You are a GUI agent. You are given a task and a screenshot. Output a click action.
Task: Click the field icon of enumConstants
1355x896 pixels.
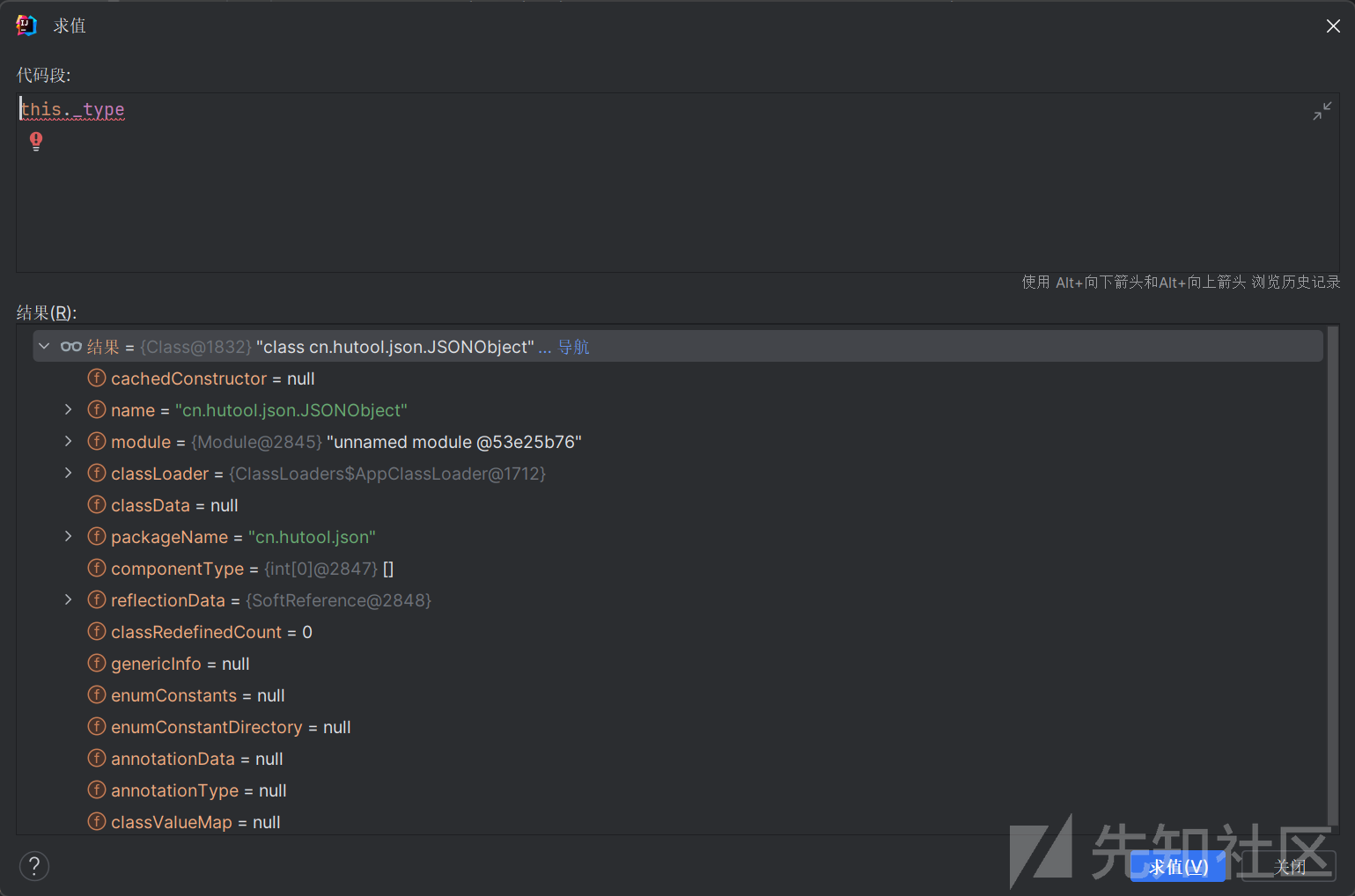click(97, 695)
